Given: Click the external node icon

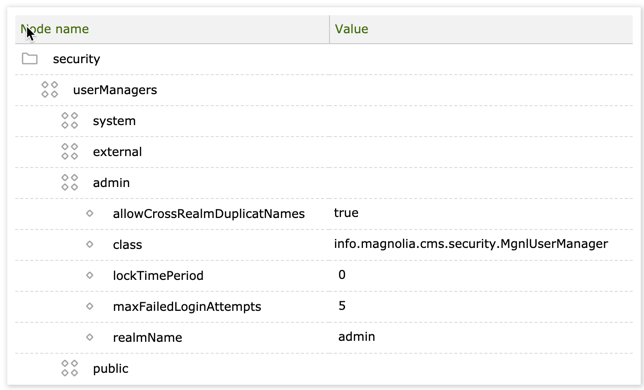Looking at the screenshot, I should 70,151.
